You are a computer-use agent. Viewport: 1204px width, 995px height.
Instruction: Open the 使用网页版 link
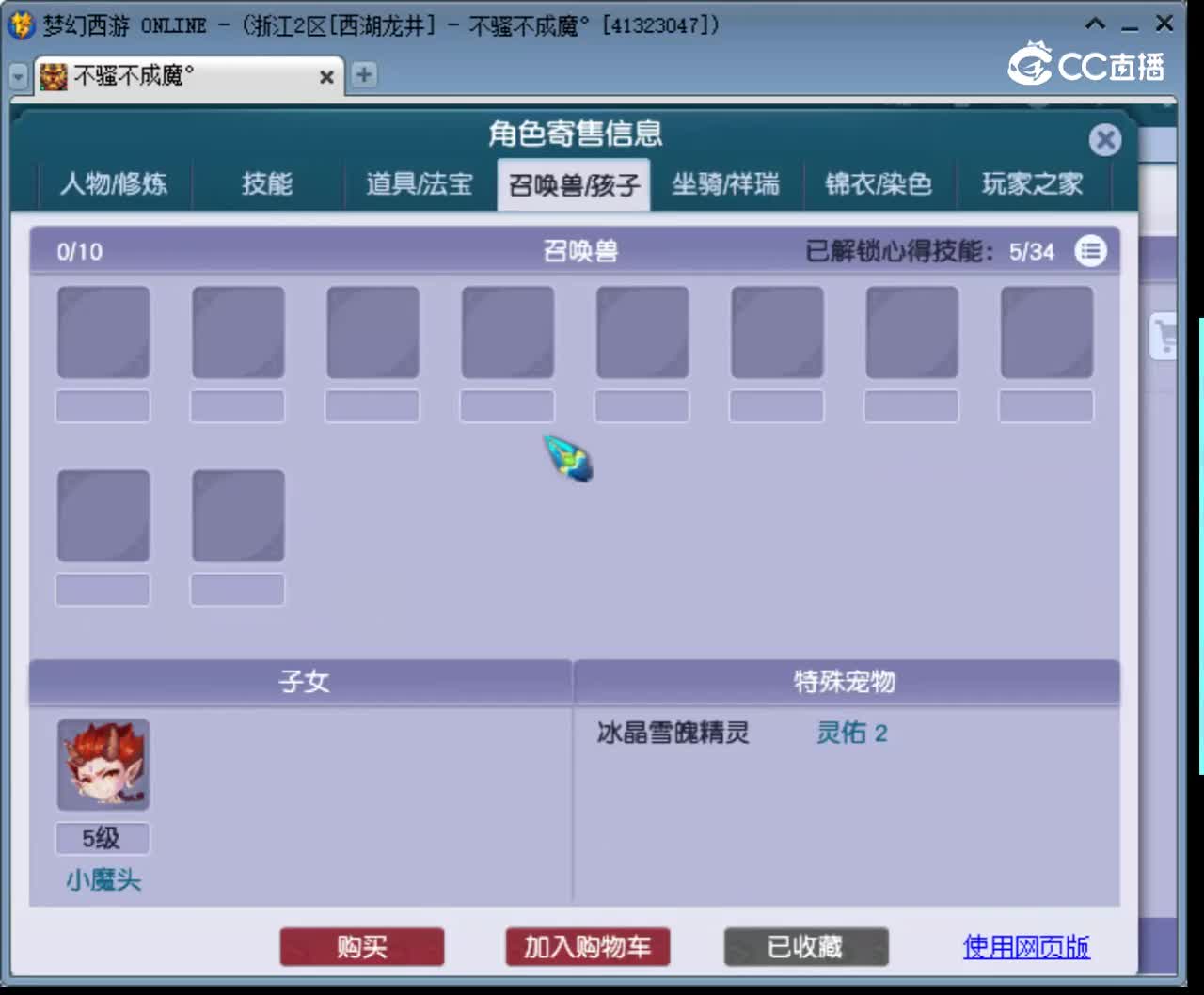pos(1026,947)
